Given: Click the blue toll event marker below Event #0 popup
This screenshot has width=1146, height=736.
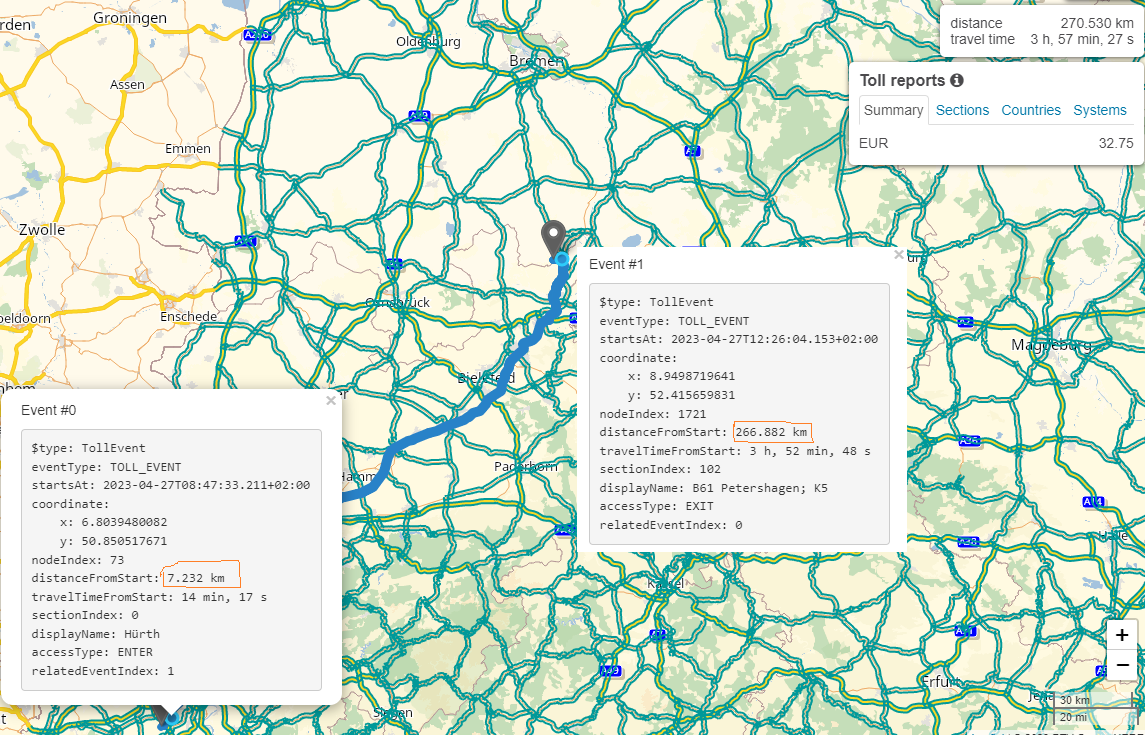Looking at the screenshot, I should click(x=171, y=717).
